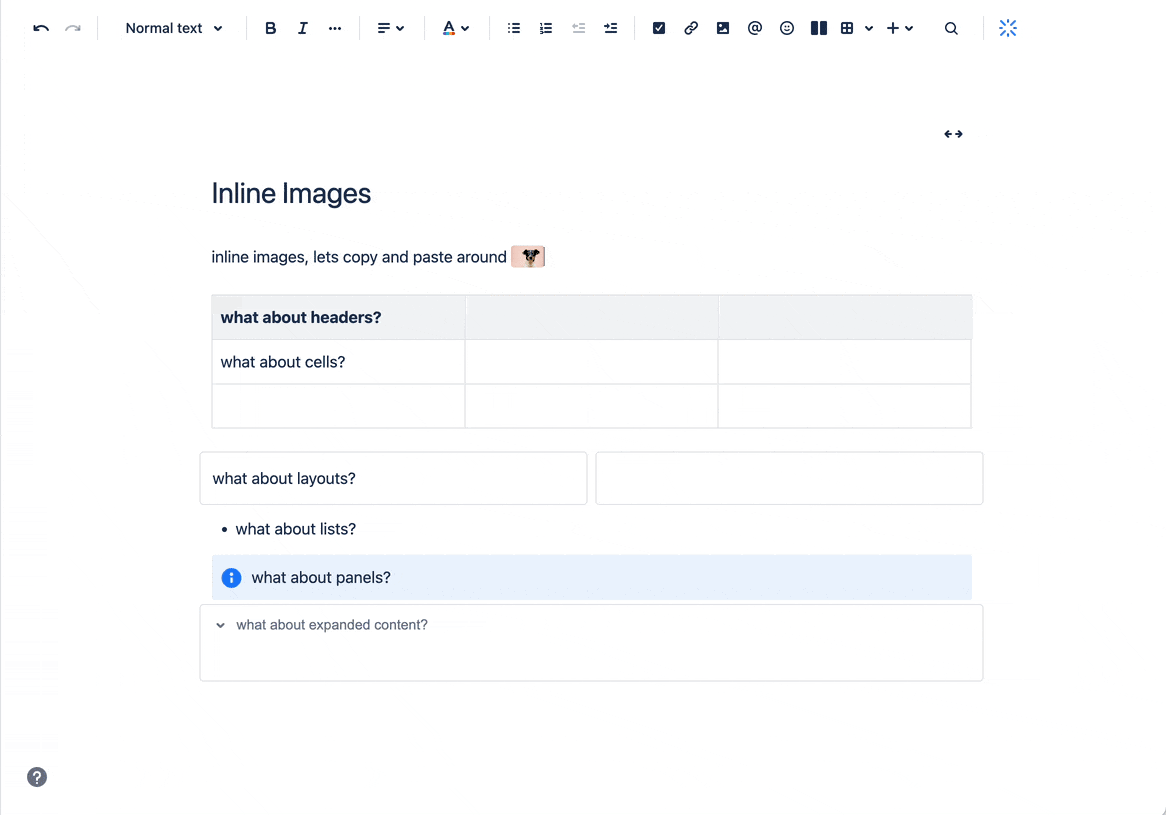Select the inline dog image thumbnail
Viewport: 1166px width, 815px height.
528,257
